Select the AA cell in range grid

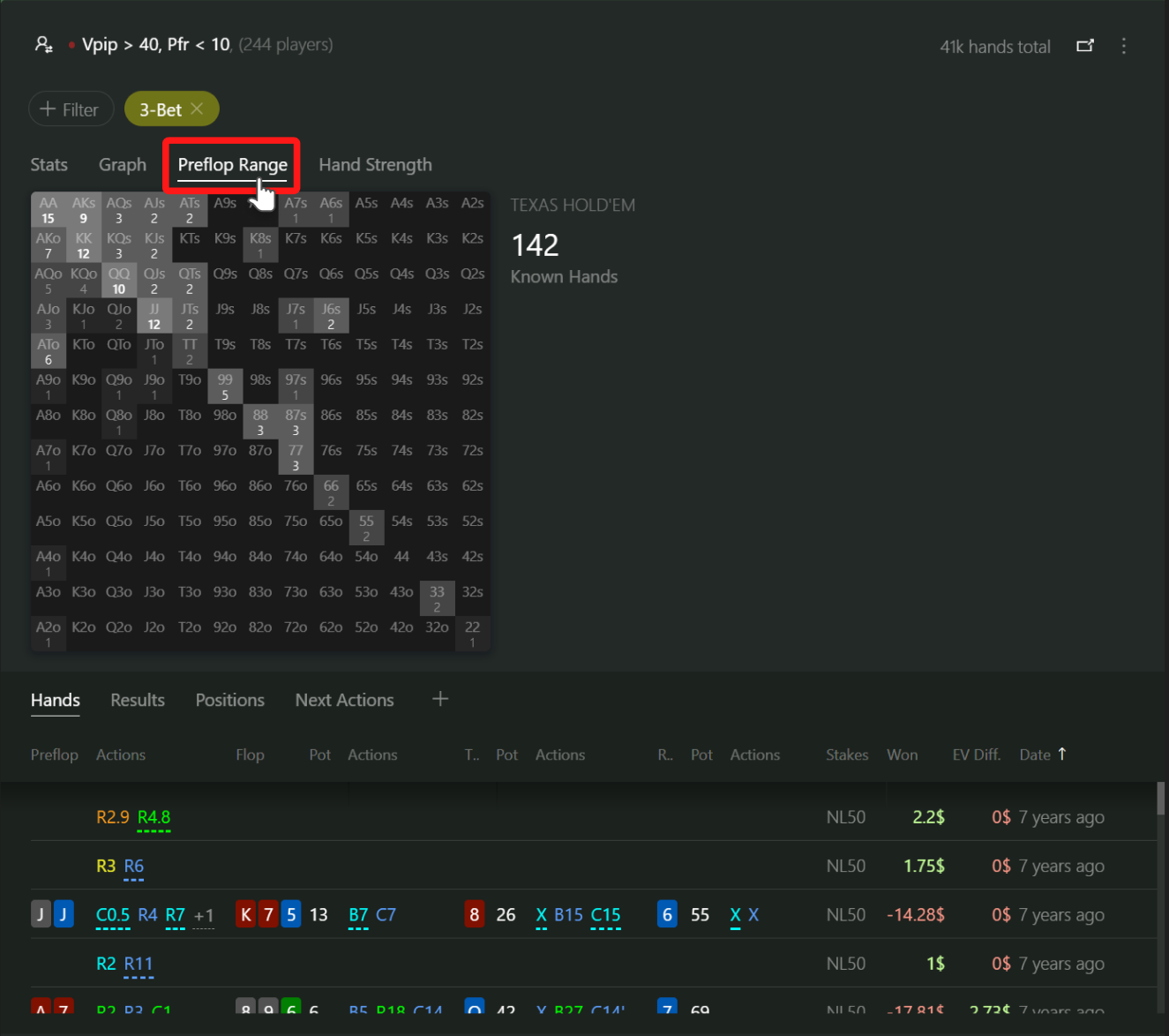click(x=49, y=210)
